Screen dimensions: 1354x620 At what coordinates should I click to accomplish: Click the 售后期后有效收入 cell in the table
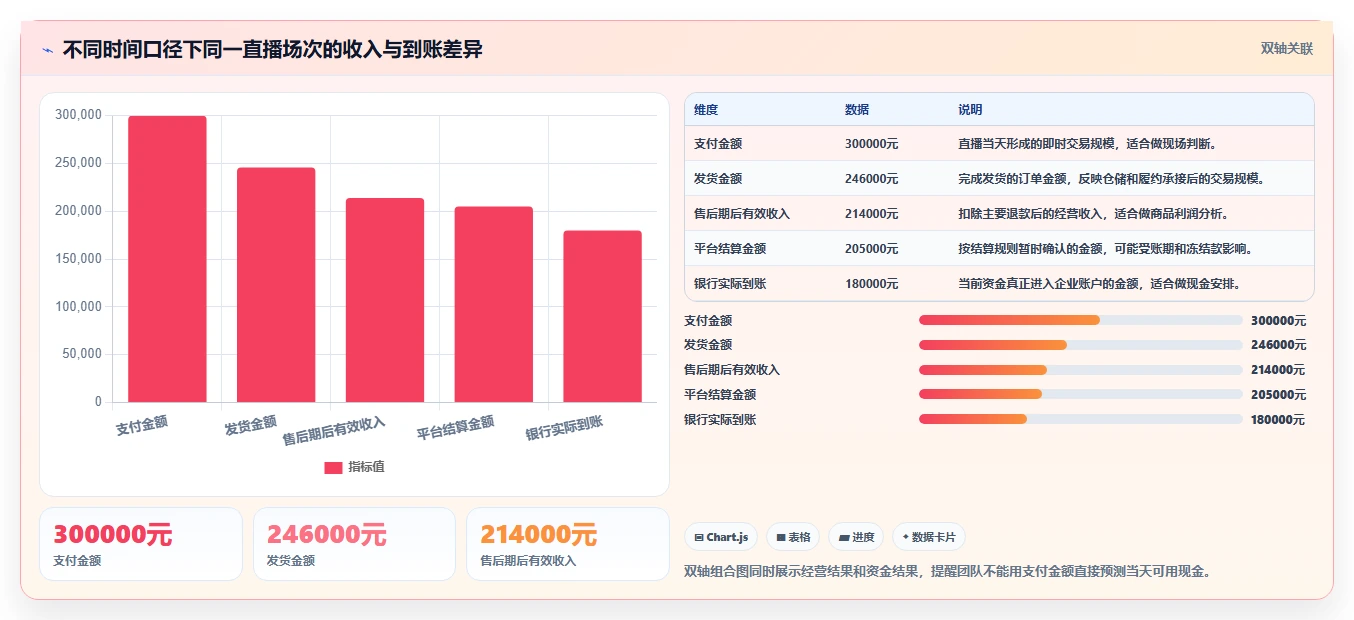pos(742,214)
